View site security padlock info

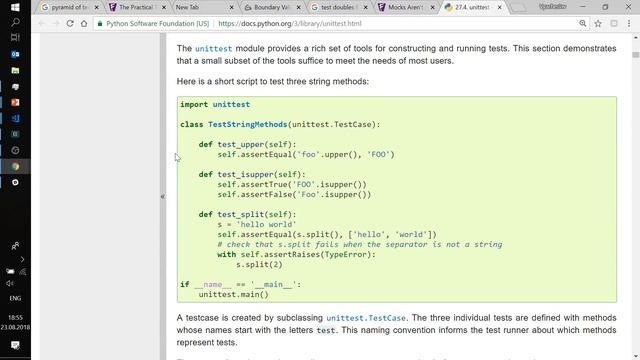point(100,24)
